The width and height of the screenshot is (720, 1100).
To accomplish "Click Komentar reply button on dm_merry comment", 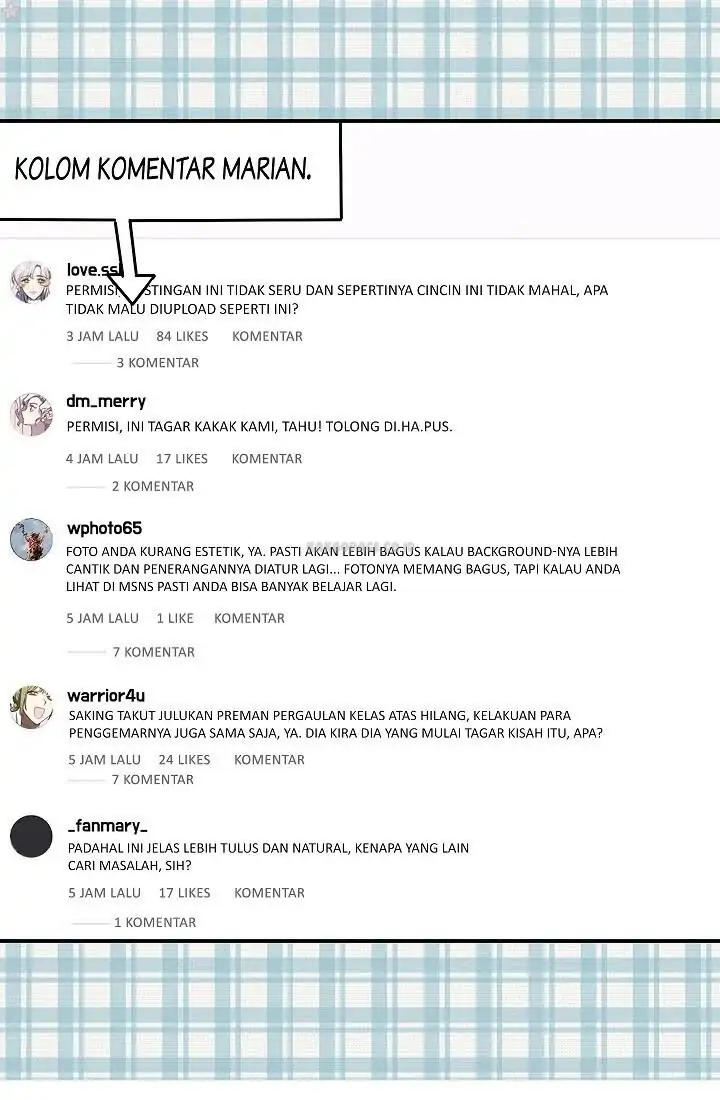I will [267, 458].
